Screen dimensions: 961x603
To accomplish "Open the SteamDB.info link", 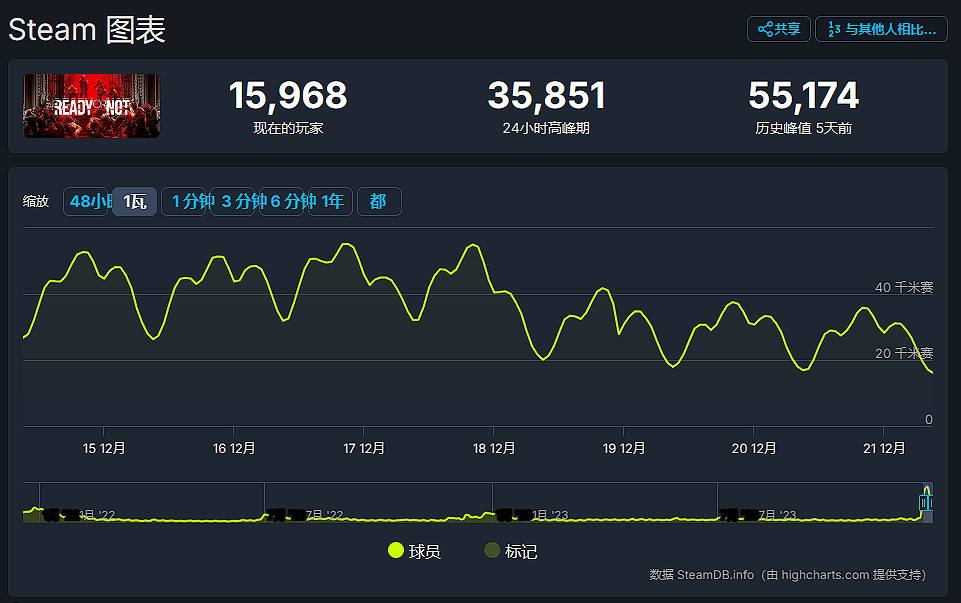I will (x=716, y=575).
